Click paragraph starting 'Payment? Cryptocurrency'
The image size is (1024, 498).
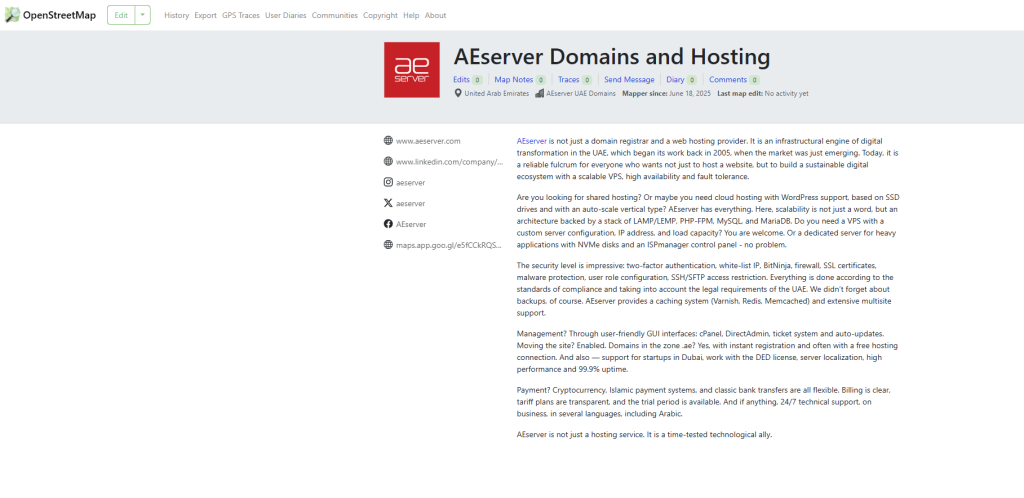703,401
